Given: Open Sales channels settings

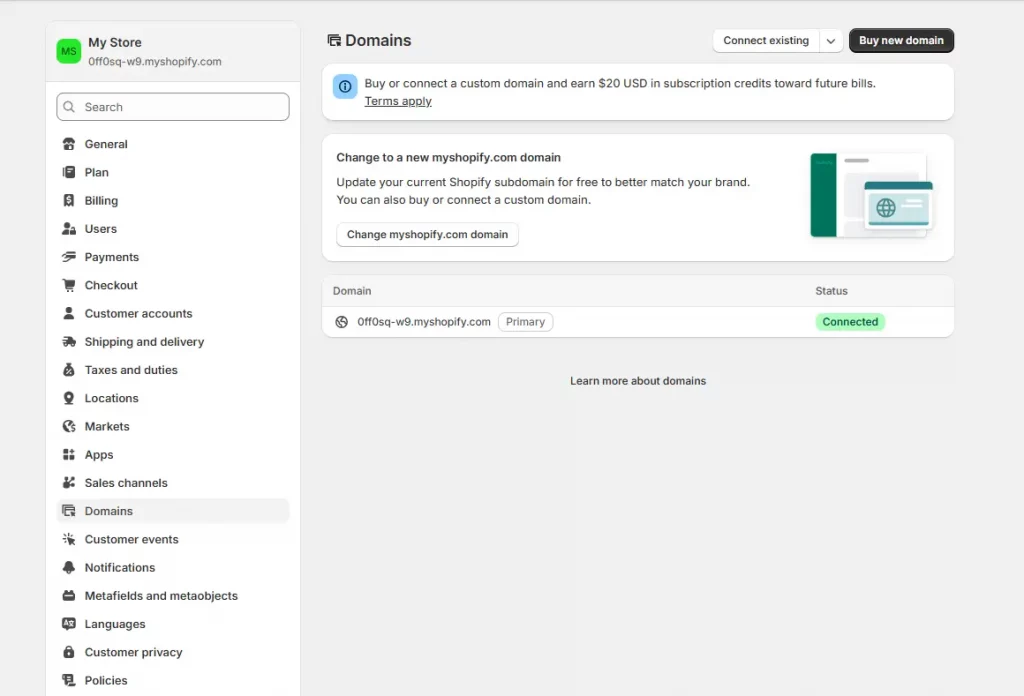Looking at the screenshot, I should [x=173, y=483].
